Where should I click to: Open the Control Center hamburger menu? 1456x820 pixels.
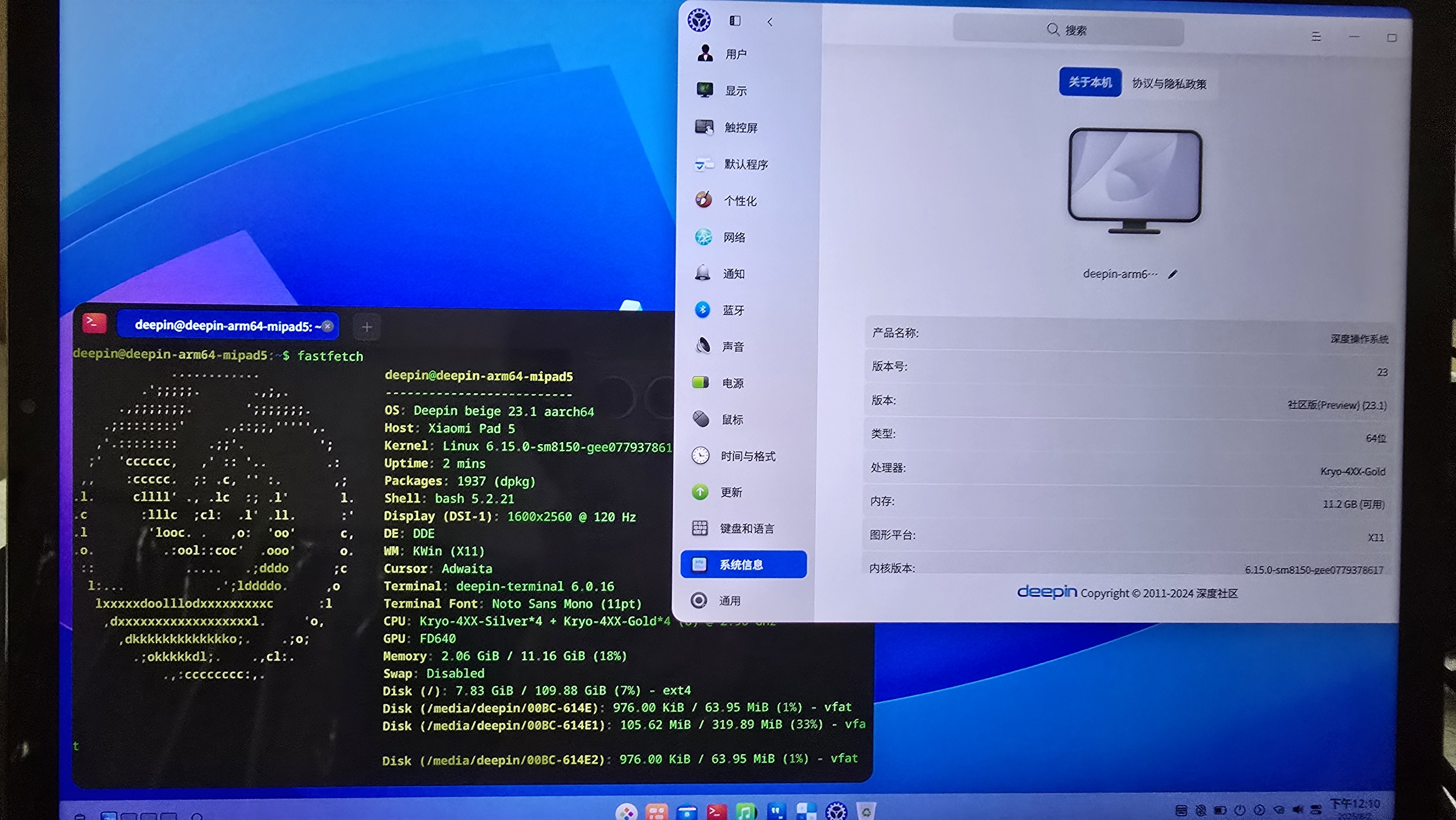pos(1316,37)
